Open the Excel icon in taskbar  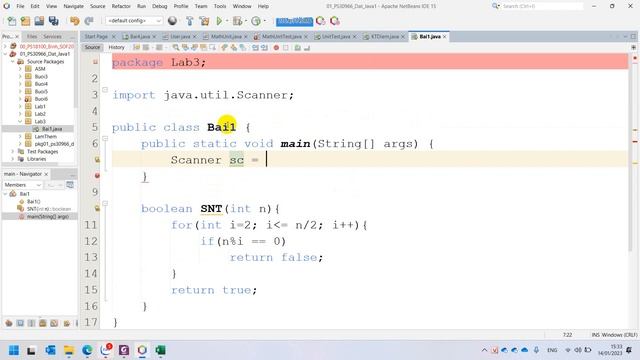[x=160, y=350]
